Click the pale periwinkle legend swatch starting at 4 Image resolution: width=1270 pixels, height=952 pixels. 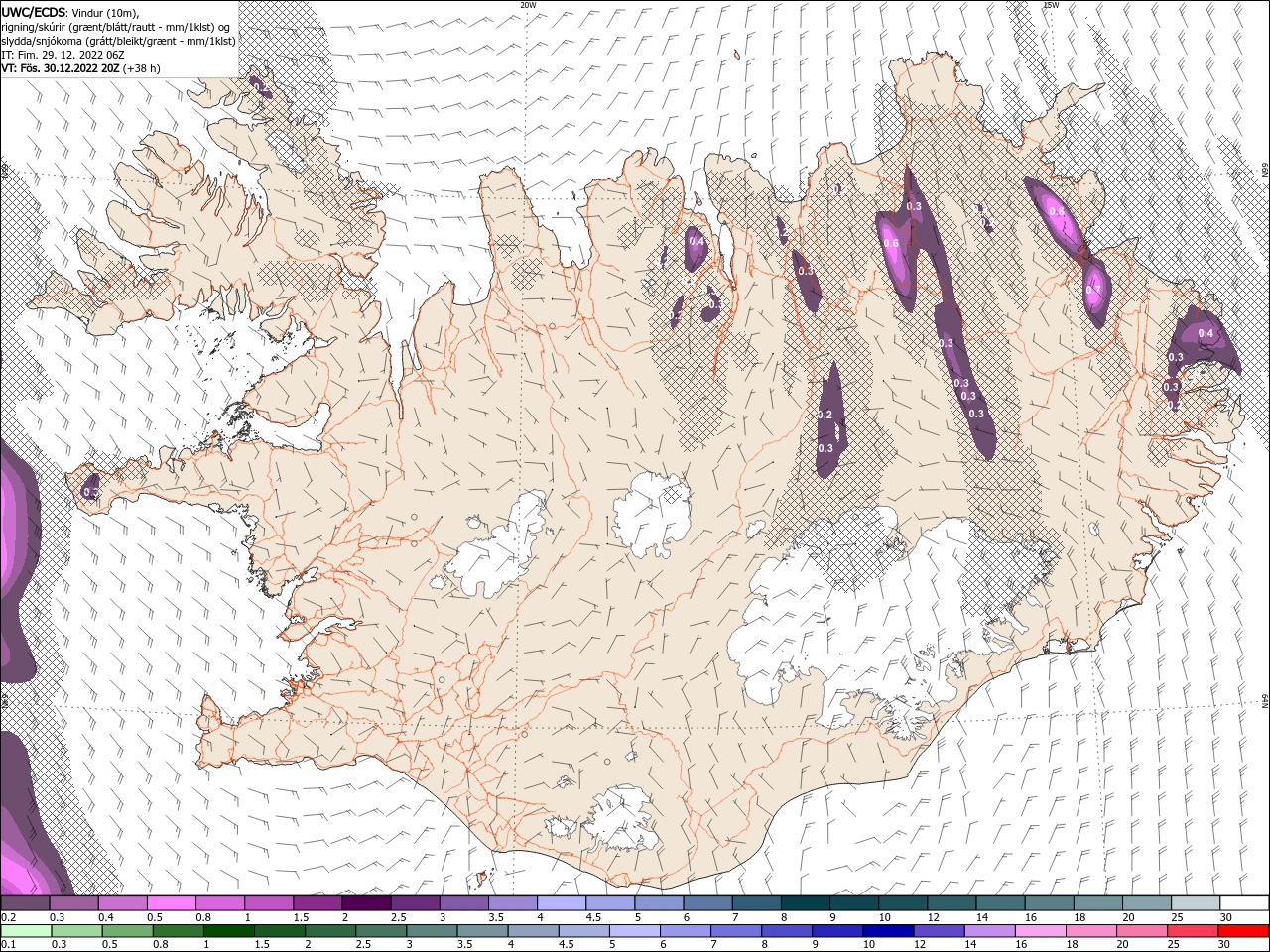coord(562,903)
